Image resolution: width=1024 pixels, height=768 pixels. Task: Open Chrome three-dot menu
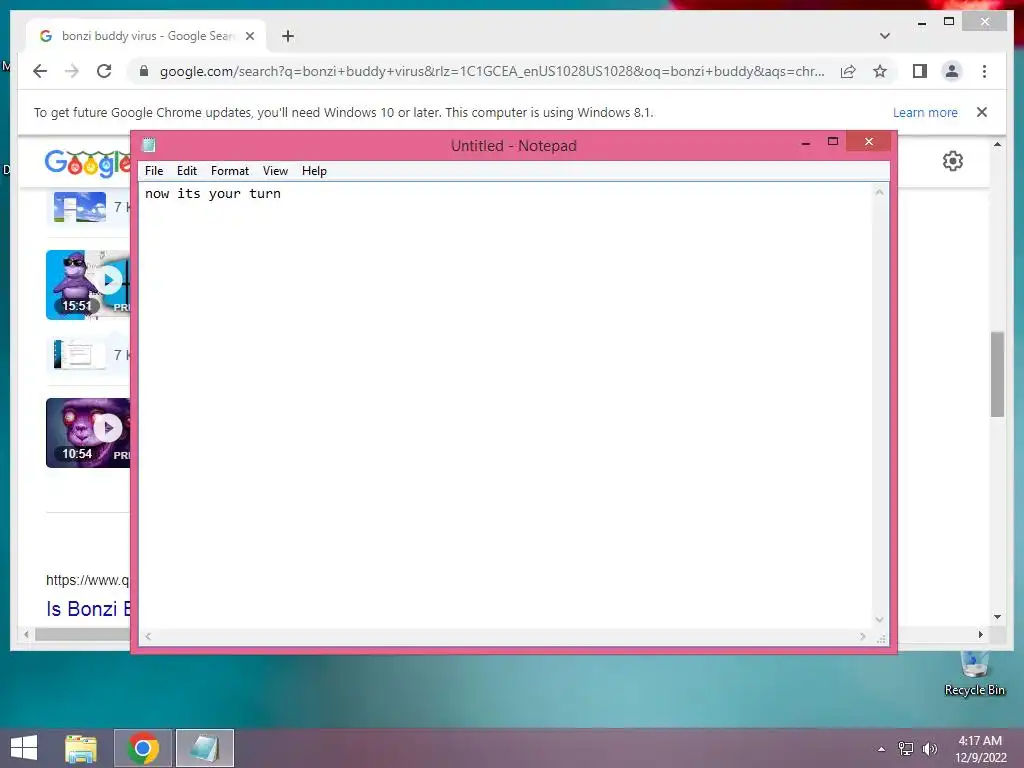[x=984, y=71]
